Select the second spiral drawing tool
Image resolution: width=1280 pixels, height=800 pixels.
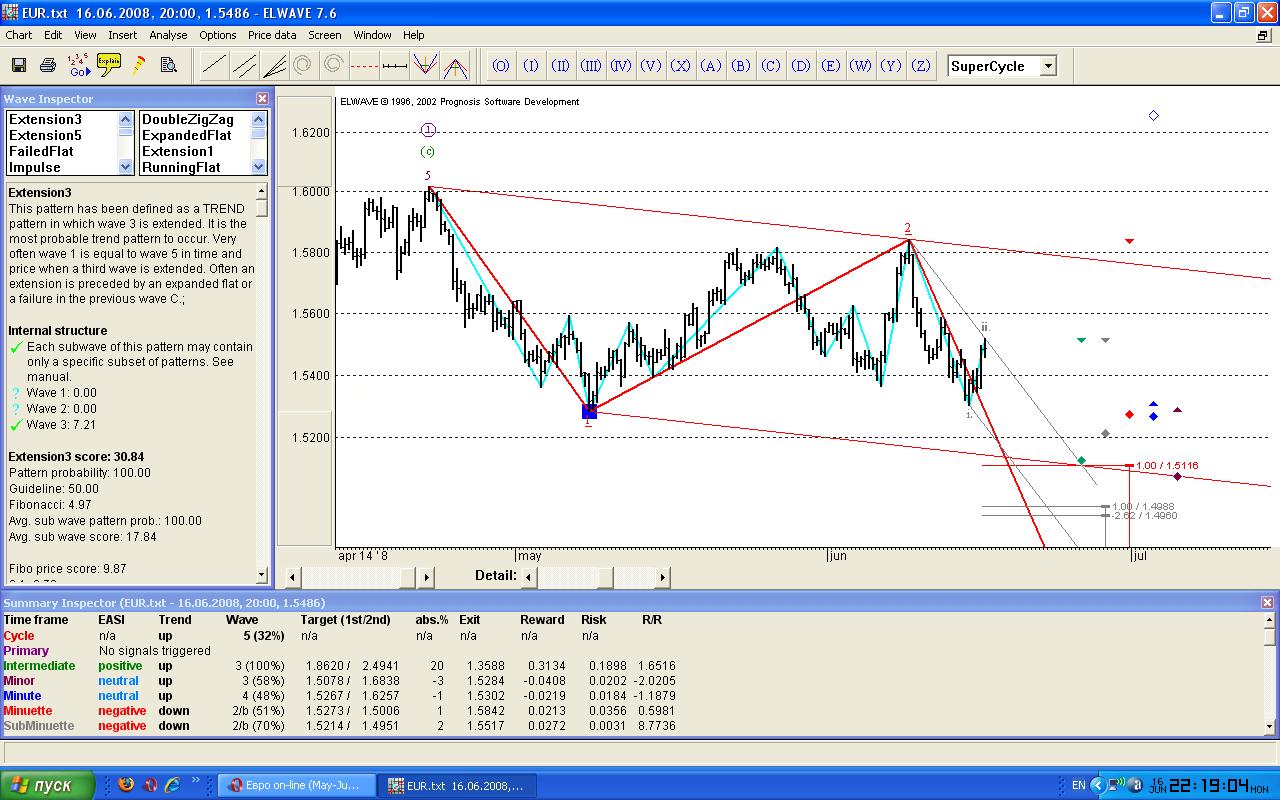pos(333,66)
